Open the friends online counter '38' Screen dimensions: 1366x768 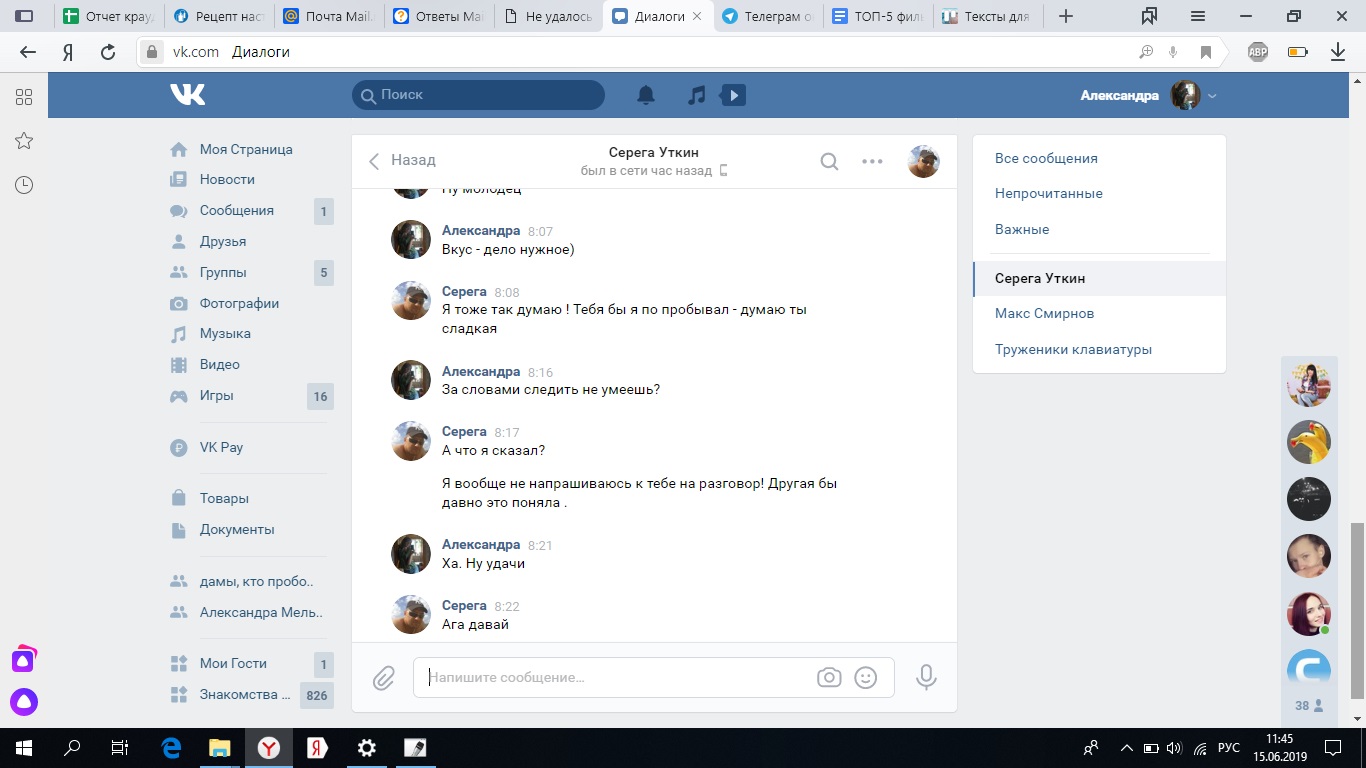(x=1309, y=705)
